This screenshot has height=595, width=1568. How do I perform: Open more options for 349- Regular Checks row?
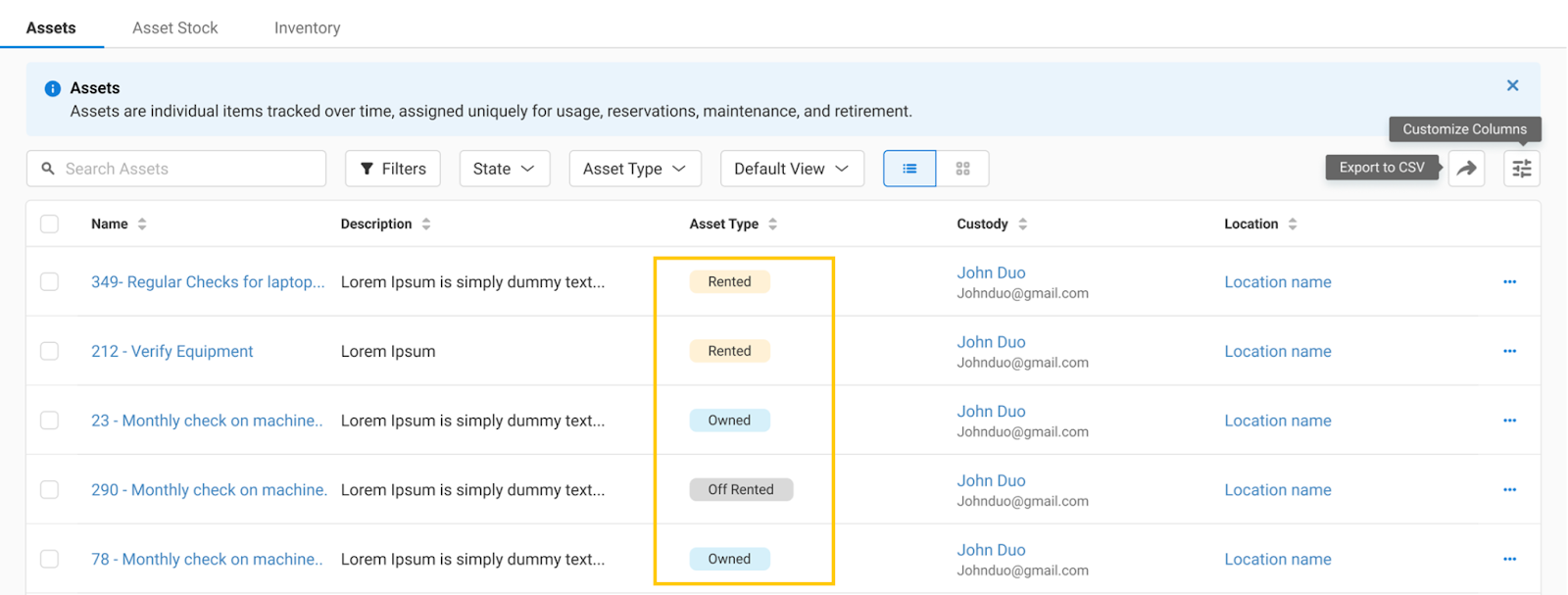click(1509, 281)
